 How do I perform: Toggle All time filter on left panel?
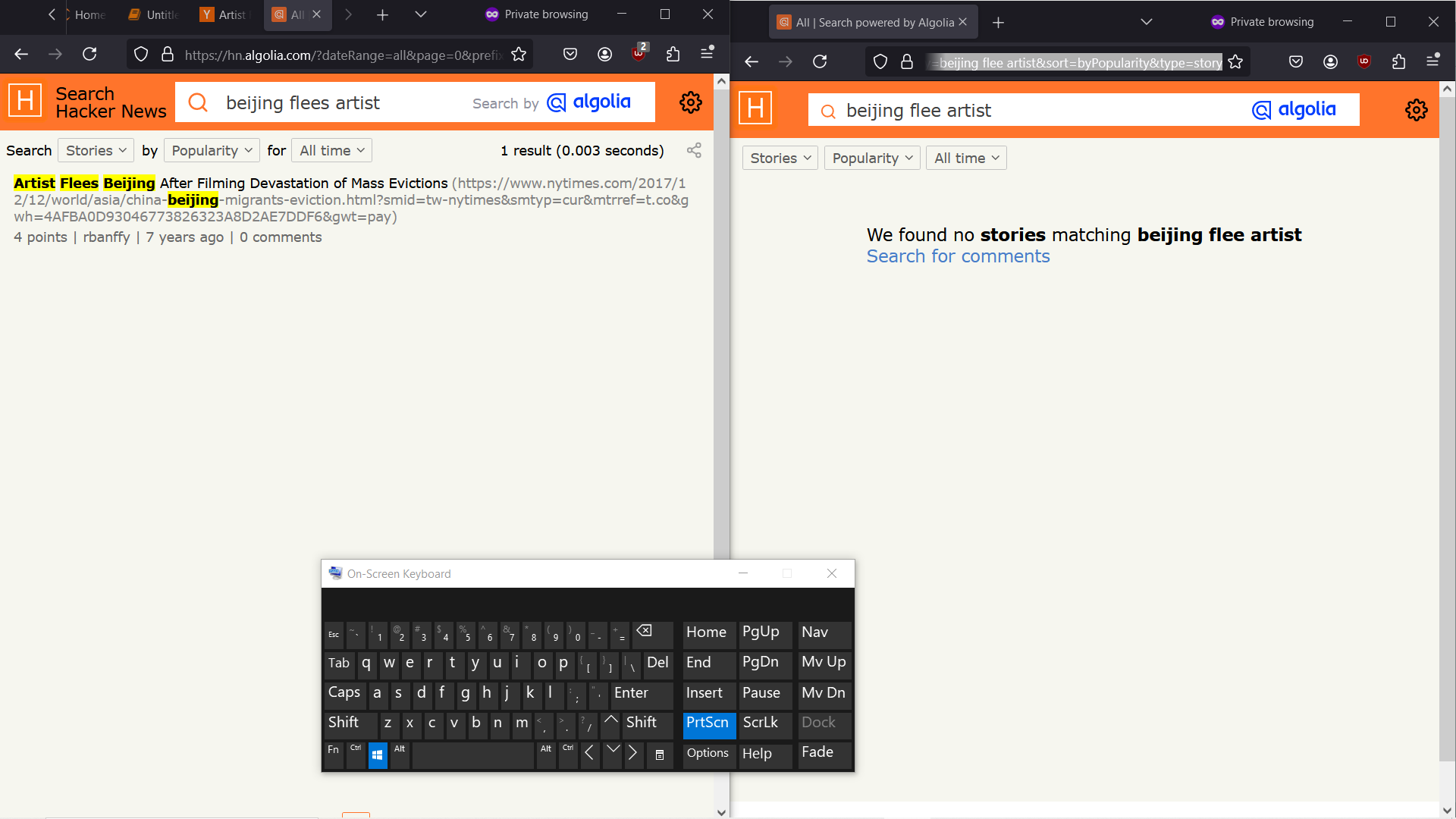pyautogui.click(x=332, y=150)
